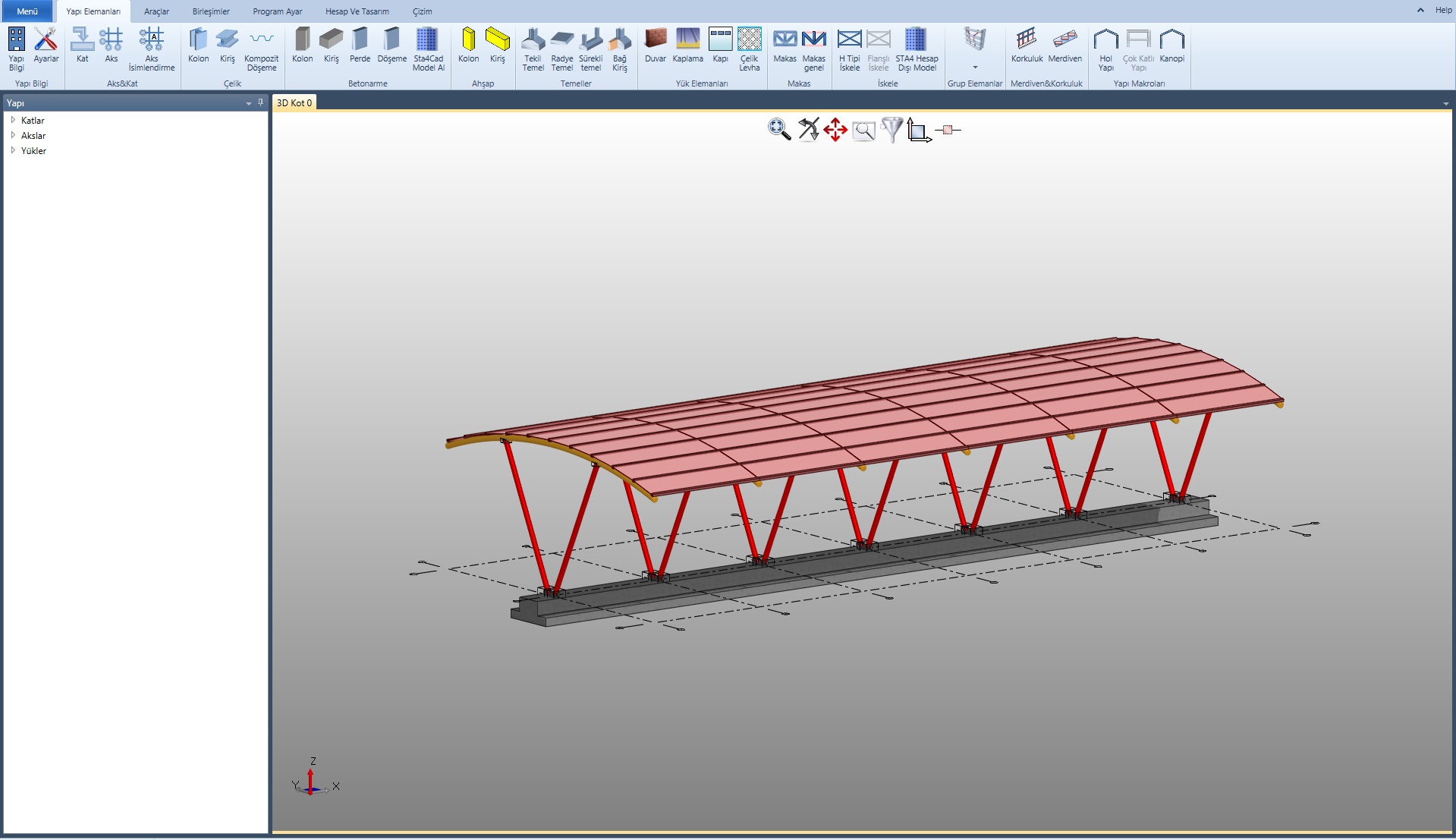The width and height of the screenshot is (1456, 840).
Task: Click the blue Menü button
Action: point(27,11)
